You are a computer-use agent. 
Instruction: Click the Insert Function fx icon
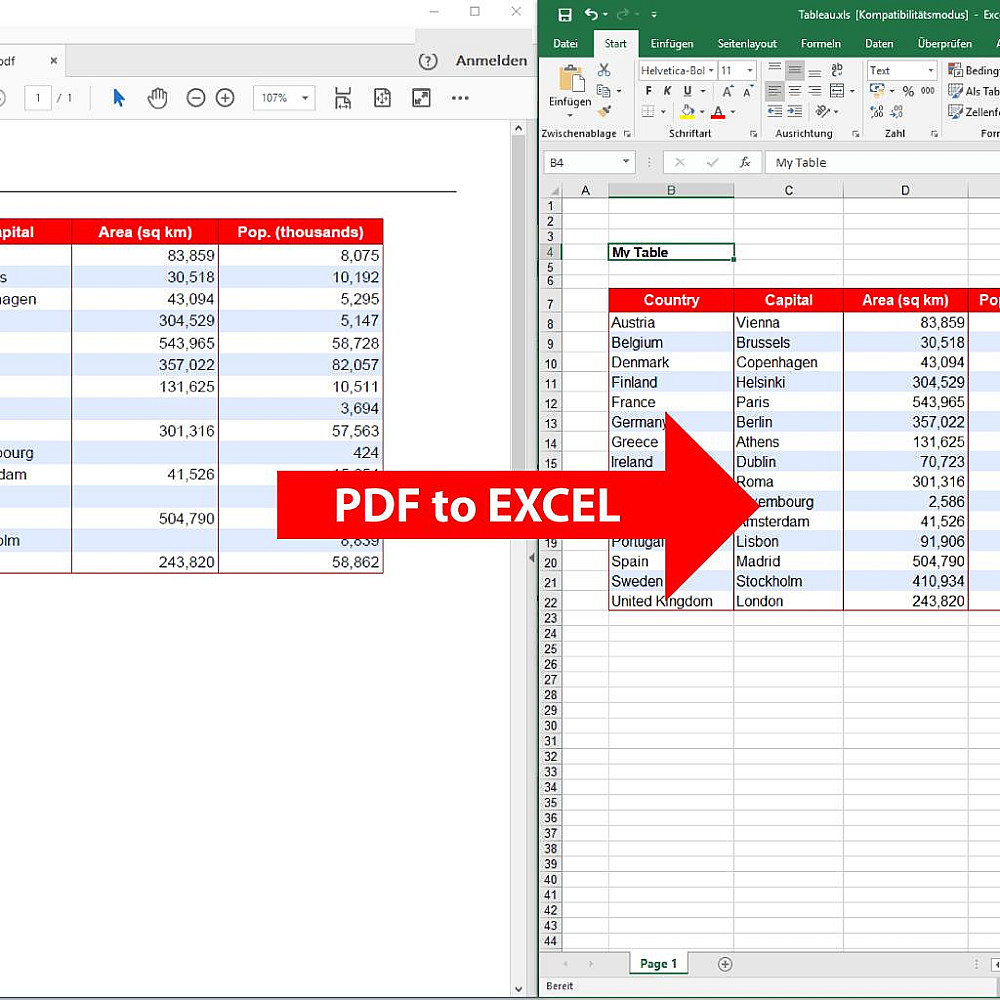click(x=745, y=163)
